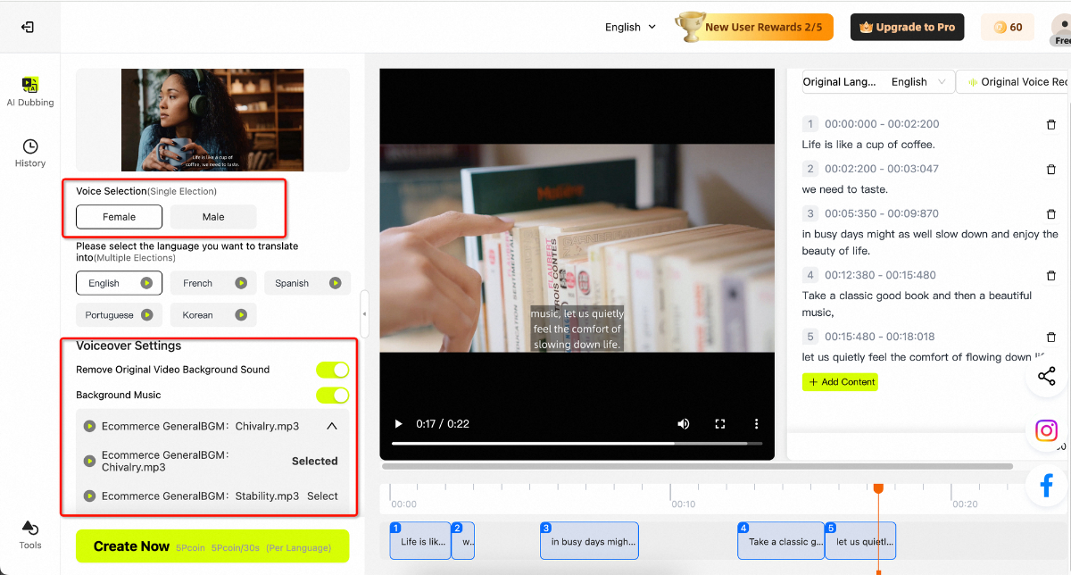Mute the video using the volume icon
This screenshot has height=576, width=1072.
pos(683,424)
